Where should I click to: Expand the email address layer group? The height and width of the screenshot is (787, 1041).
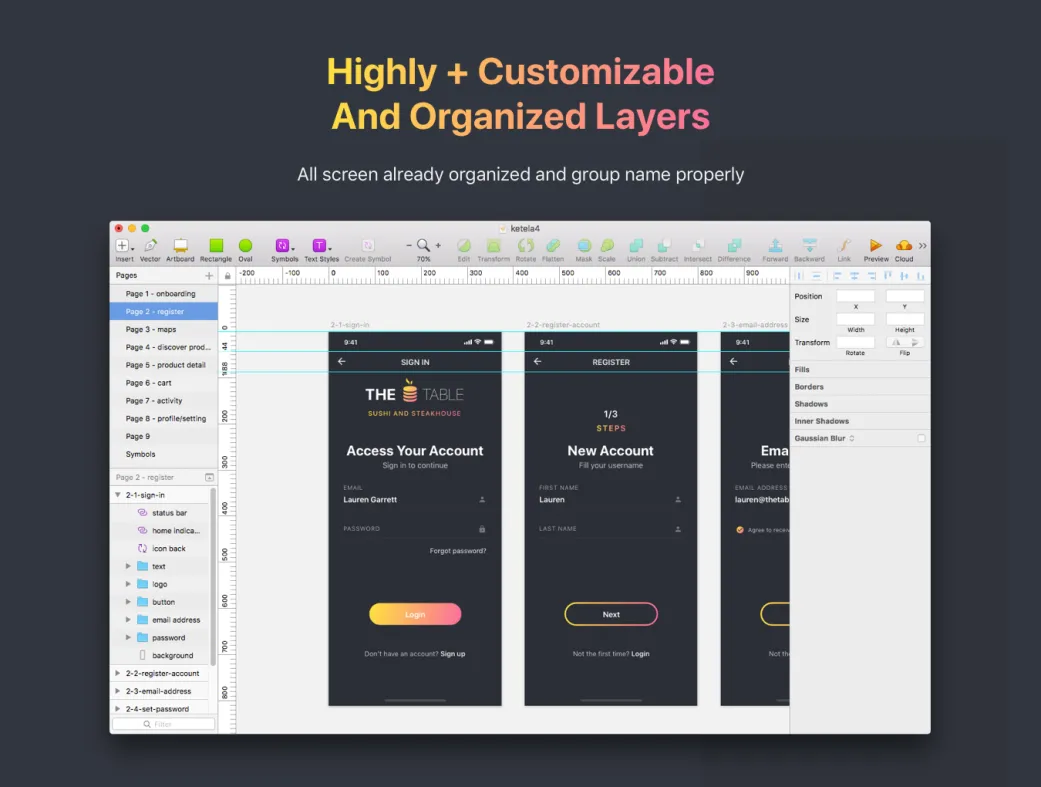(128, 620)
